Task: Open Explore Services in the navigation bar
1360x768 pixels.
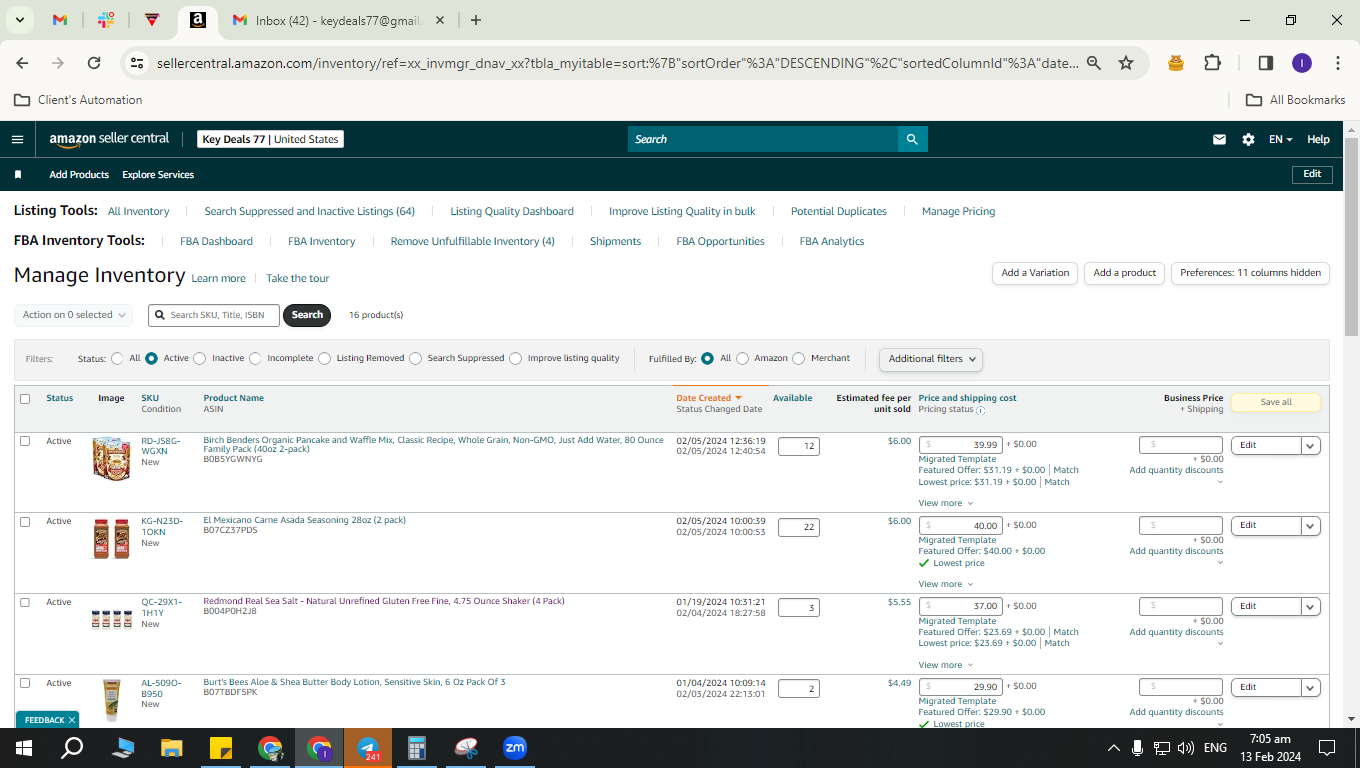Action: click(x=158, y=175)
